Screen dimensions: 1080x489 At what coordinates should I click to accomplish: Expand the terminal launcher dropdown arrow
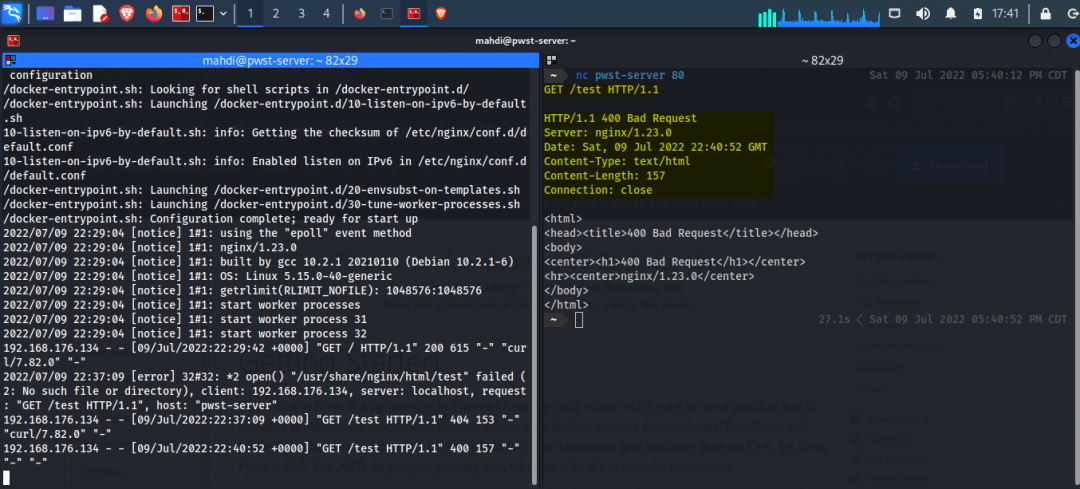pos(223,13)
